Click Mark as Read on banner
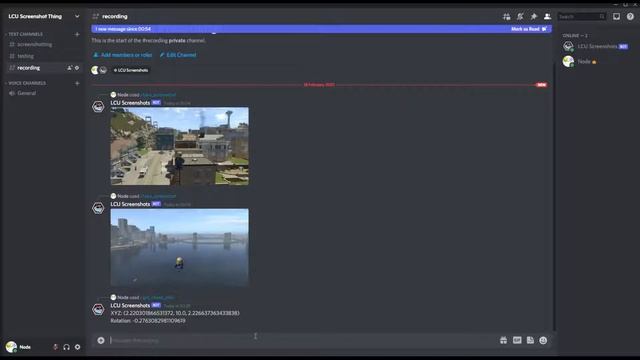 click(x=529, y=29)
